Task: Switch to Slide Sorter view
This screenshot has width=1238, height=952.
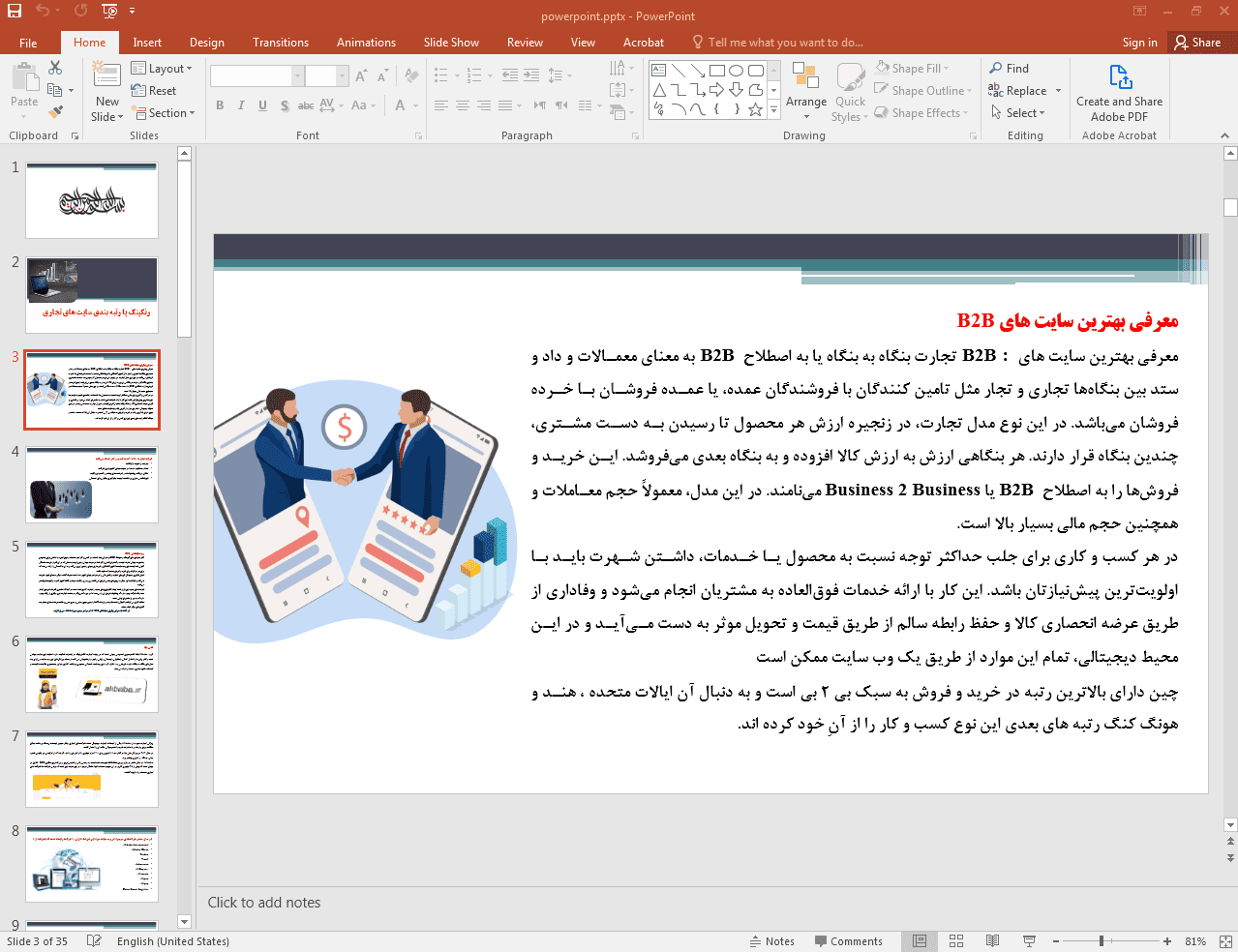Action: (x=956, y=941)
